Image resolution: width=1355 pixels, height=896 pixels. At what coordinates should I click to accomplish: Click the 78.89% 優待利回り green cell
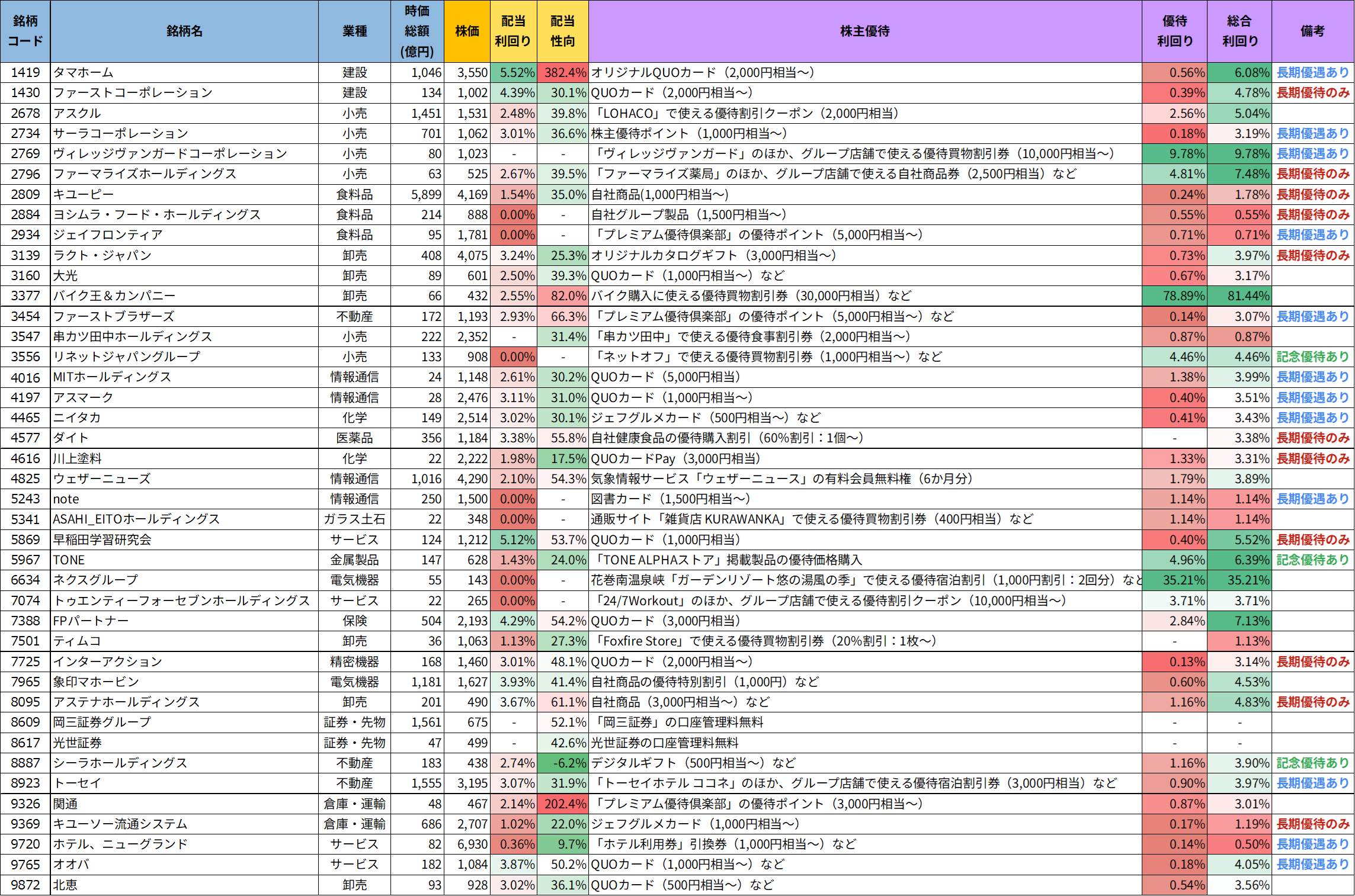[1174, 296]
